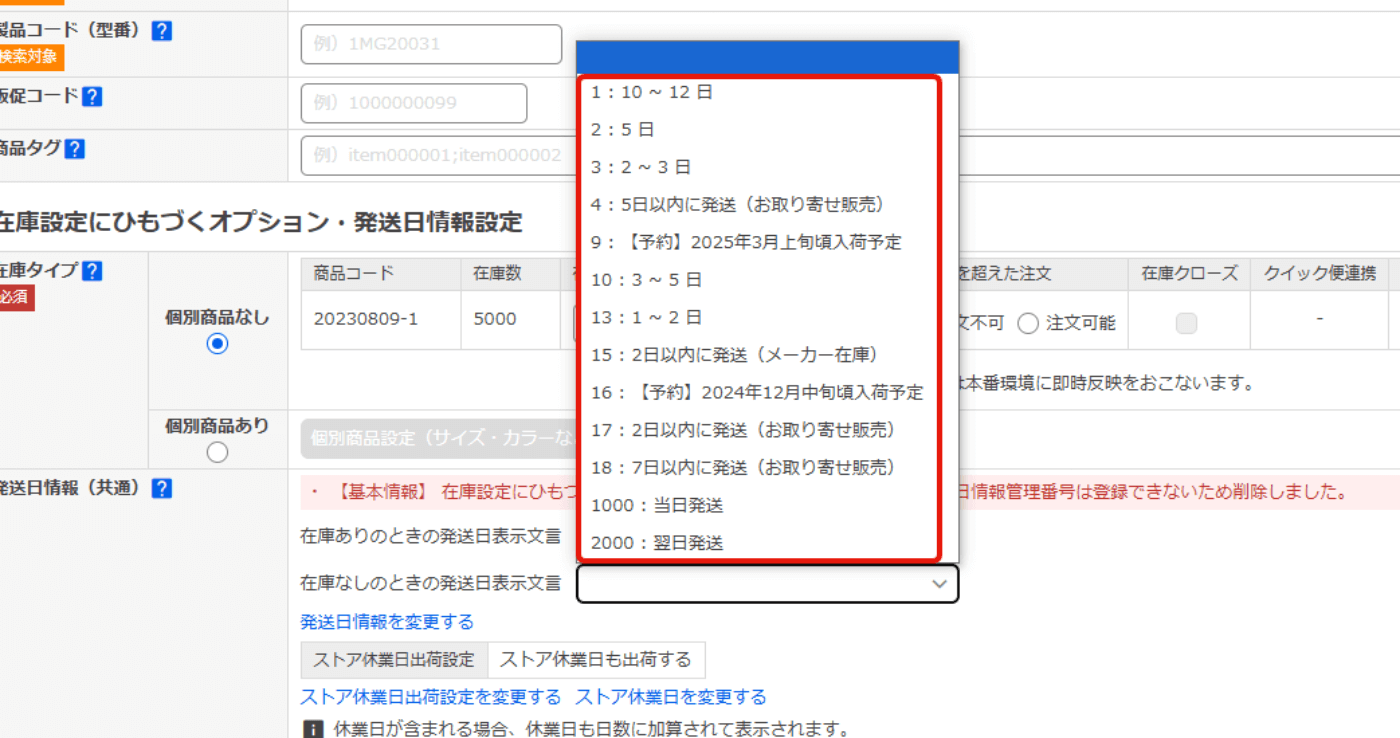
Task: Click the 検索対象 orange badge
Action: (30, 57)
